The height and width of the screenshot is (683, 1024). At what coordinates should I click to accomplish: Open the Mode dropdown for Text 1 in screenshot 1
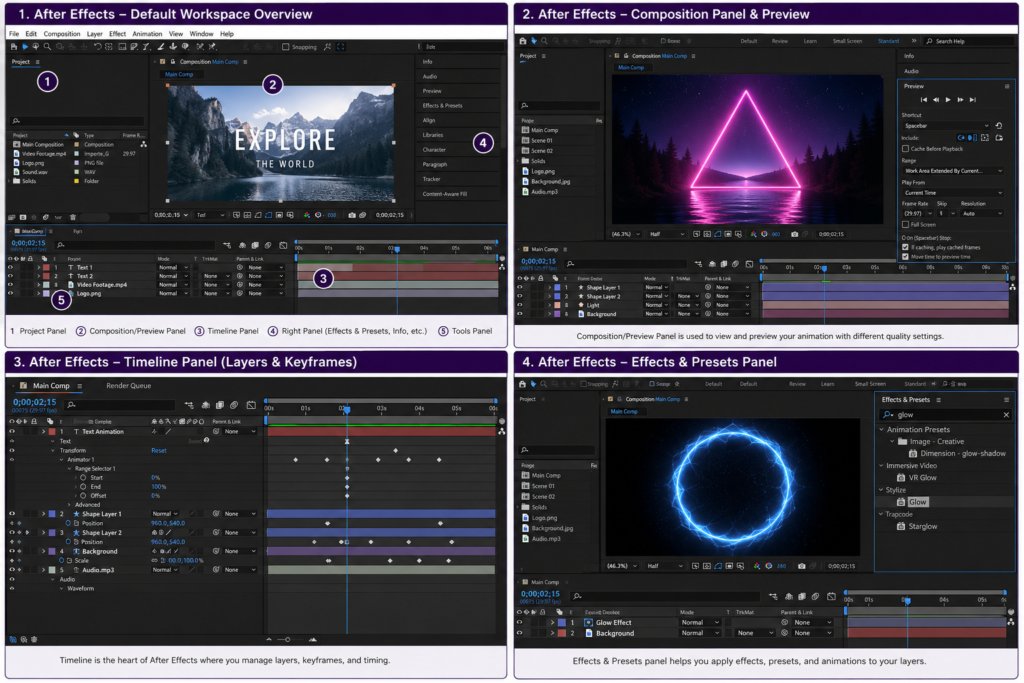pos(172,268)
